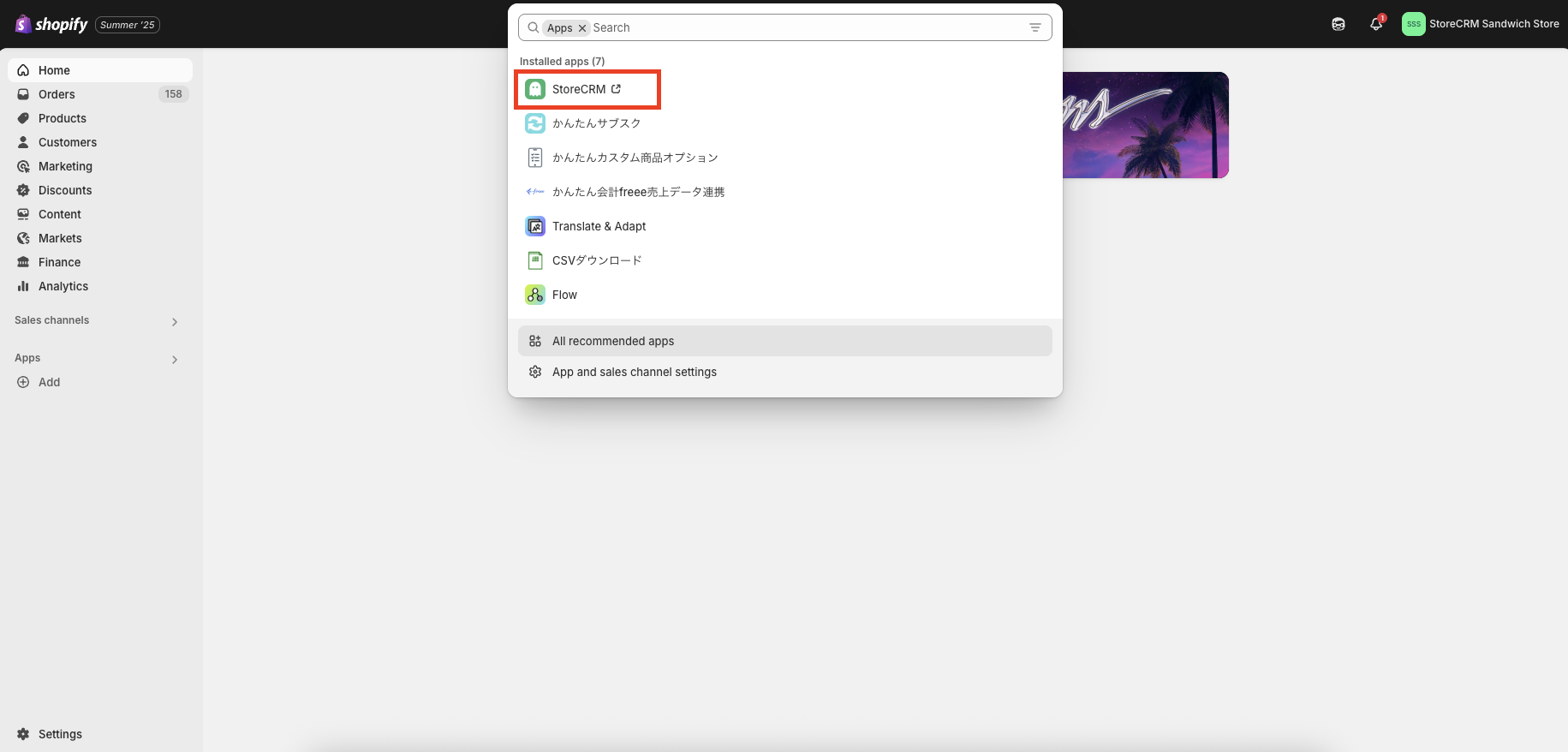Click the Orders inbox icon
The image size is (1568, 752).
click(23, 94)
